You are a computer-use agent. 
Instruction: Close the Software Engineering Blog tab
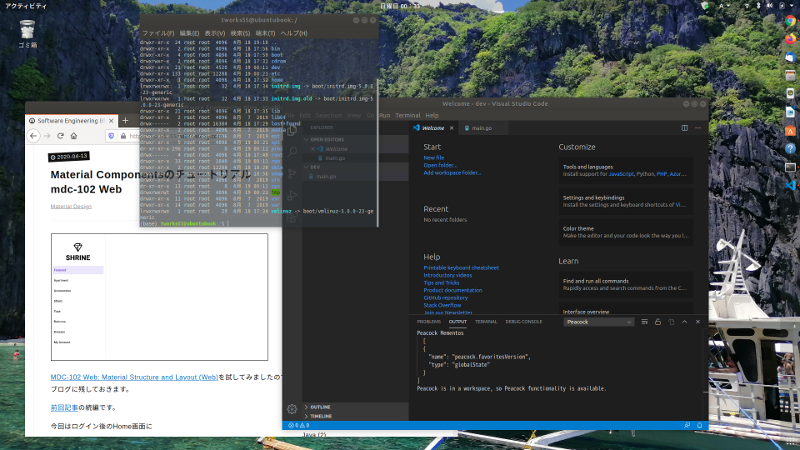pyautogui.click(x=111, y=121)
